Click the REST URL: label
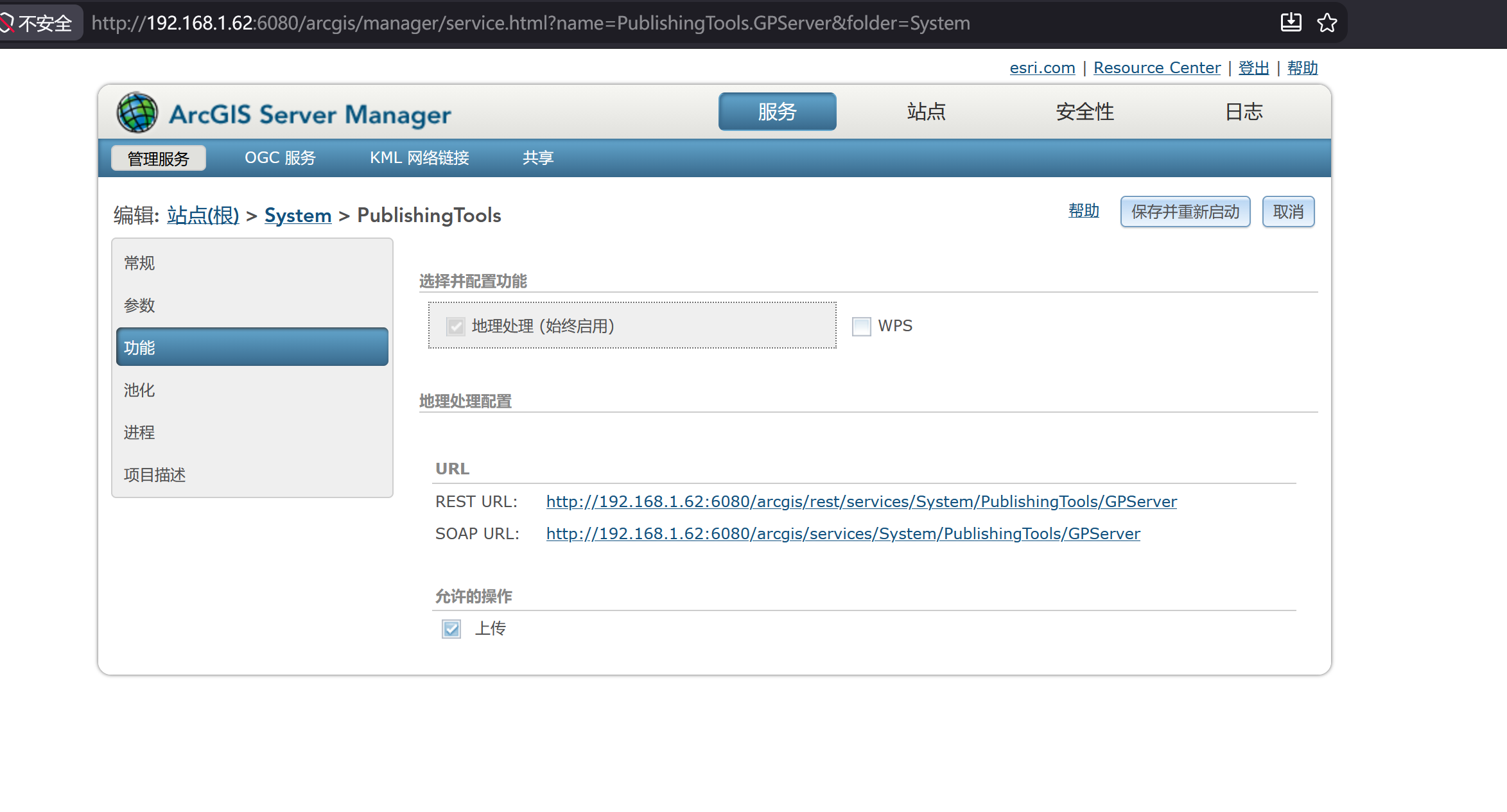The width and height of the screenshot is (1507, 812). click(476, 502)
